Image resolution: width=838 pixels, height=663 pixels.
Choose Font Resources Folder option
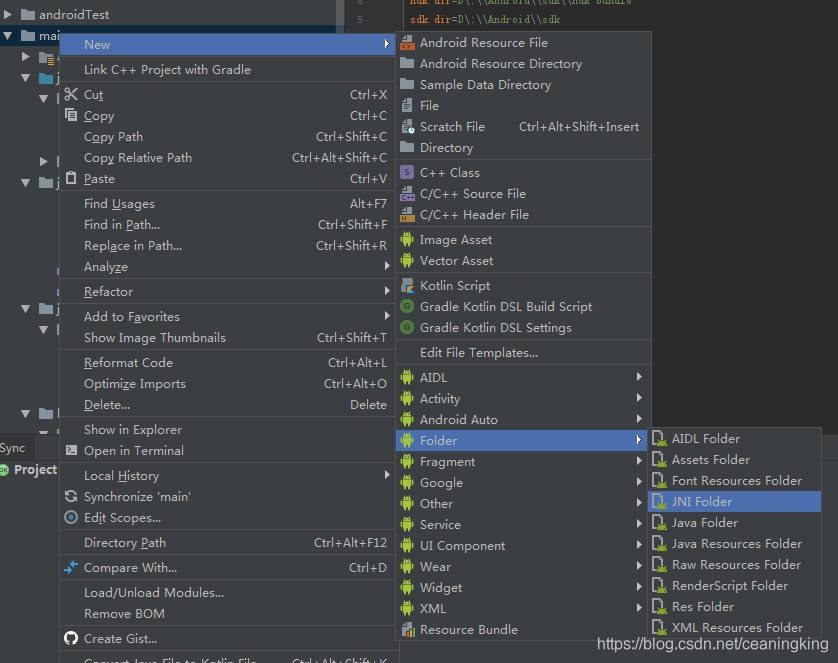(735, 481)
